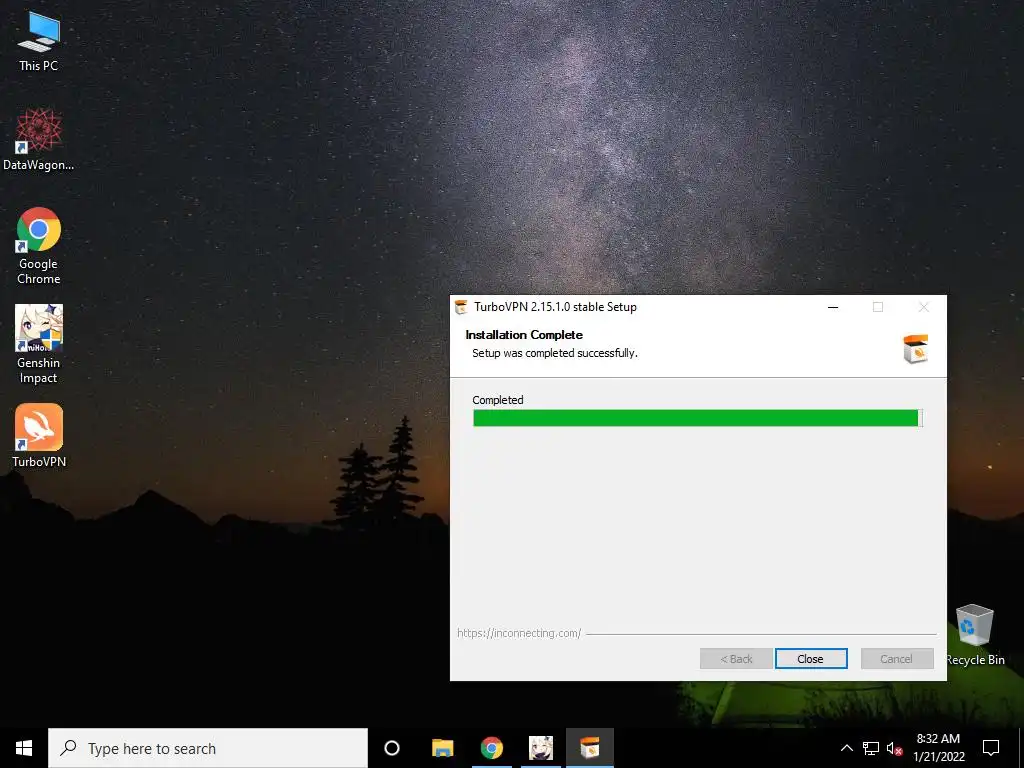Click the inconnecting.com URL text
Image resolution: width=1024 pixels, height=768 pixels.
(519, 633)
